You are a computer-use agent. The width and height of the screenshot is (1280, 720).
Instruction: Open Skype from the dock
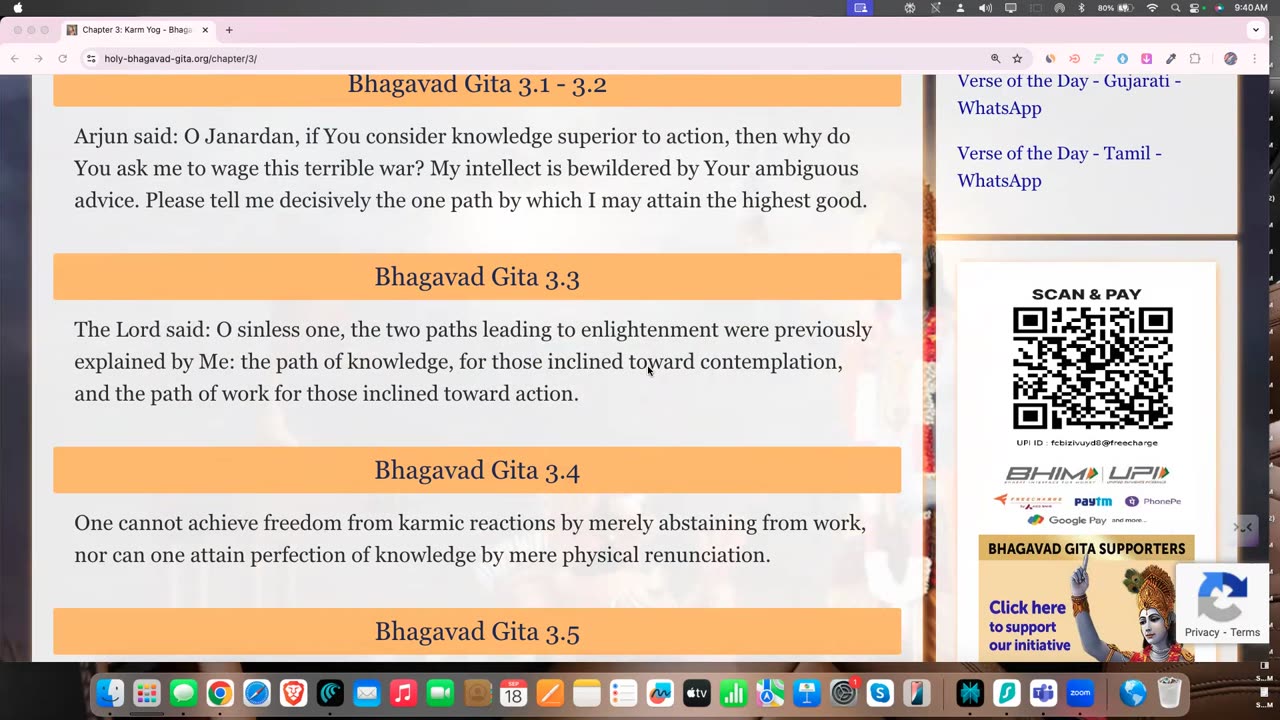pos(880,693)
